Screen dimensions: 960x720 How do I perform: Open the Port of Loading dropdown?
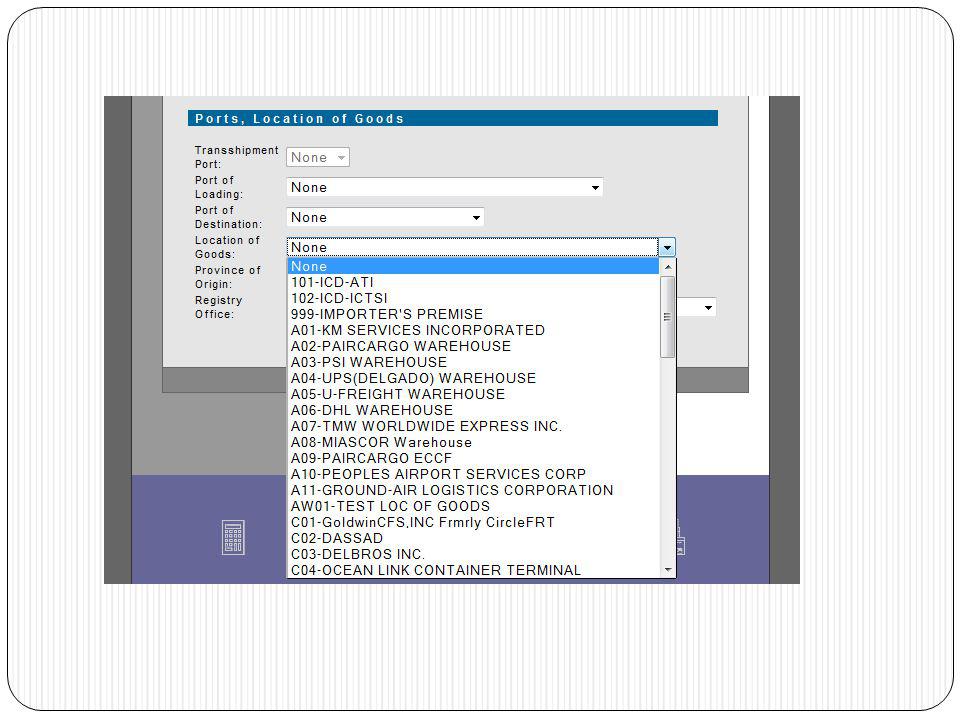[x=444, y=187]
